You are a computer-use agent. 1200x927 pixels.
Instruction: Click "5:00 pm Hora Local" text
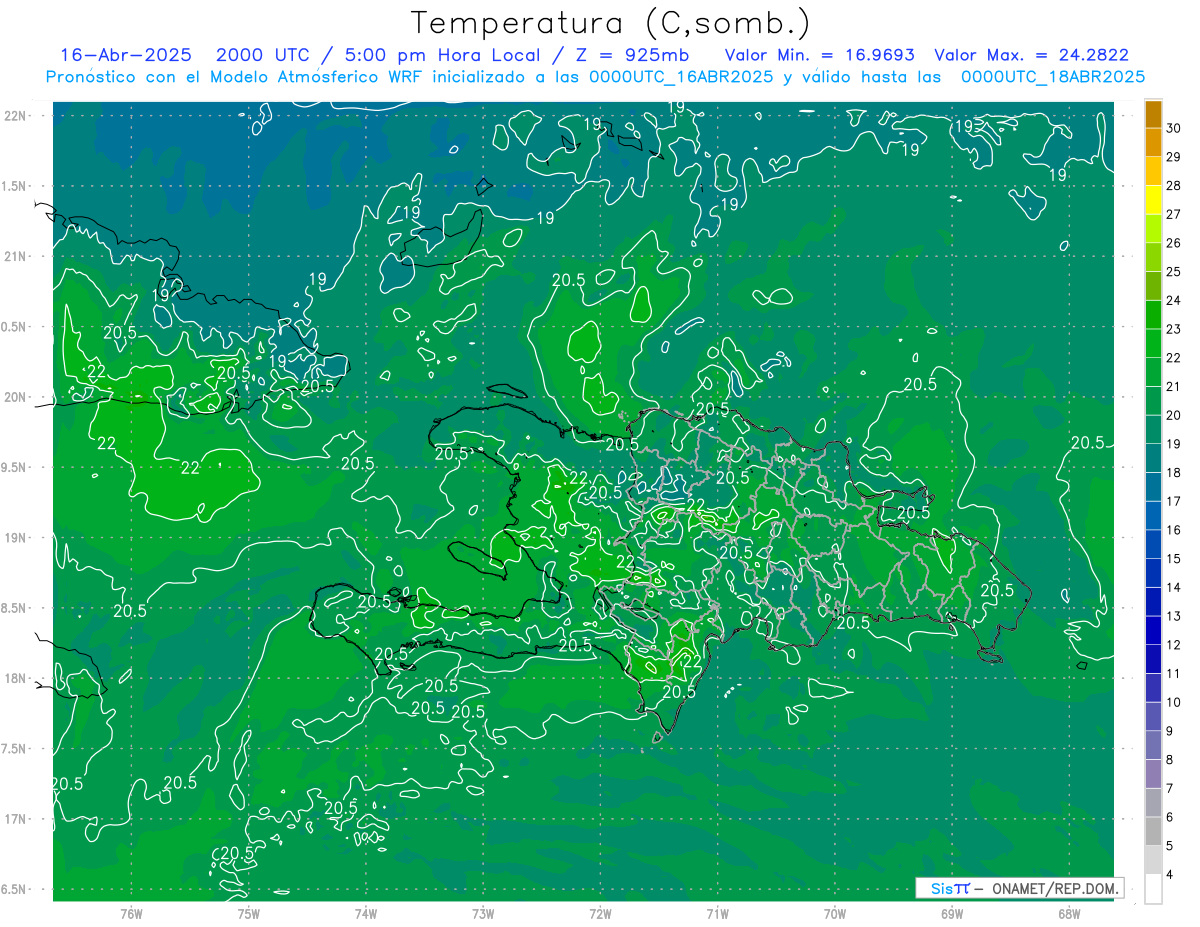(x=444, y=55)
